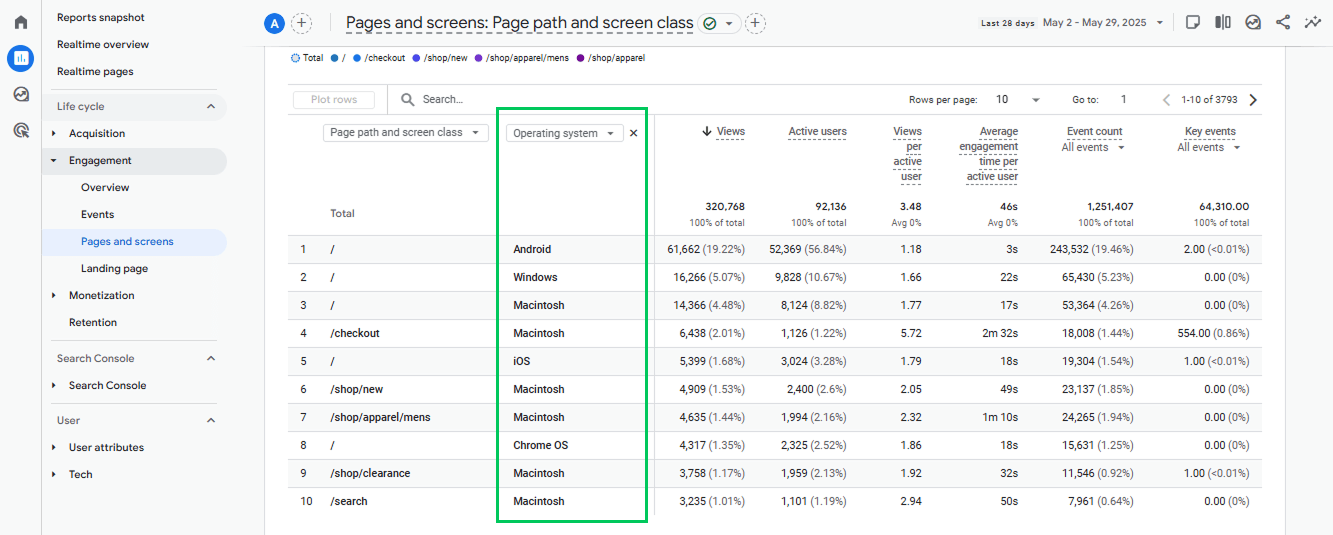Open the date range May 2 - May 29 picker
Screen dimensions: 1333x535
(1103, 22)
